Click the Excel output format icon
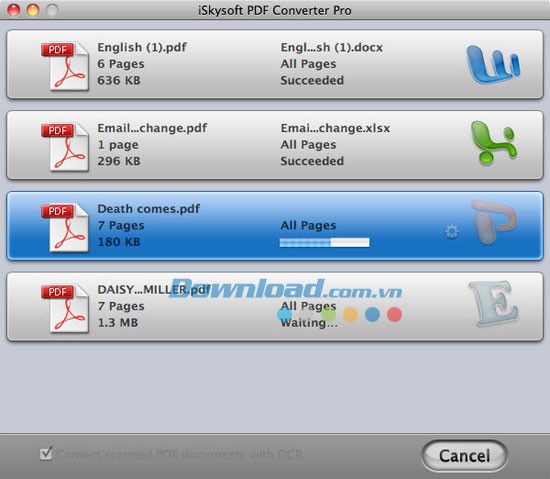The width and height of the screenshot is (550, 479). click(x=494, y=143)
